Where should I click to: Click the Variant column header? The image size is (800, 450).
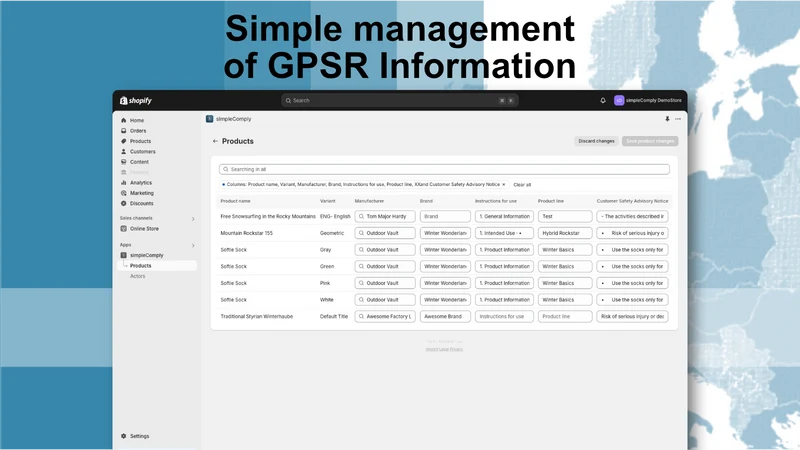pyautogui.click(x=328, y=201)
